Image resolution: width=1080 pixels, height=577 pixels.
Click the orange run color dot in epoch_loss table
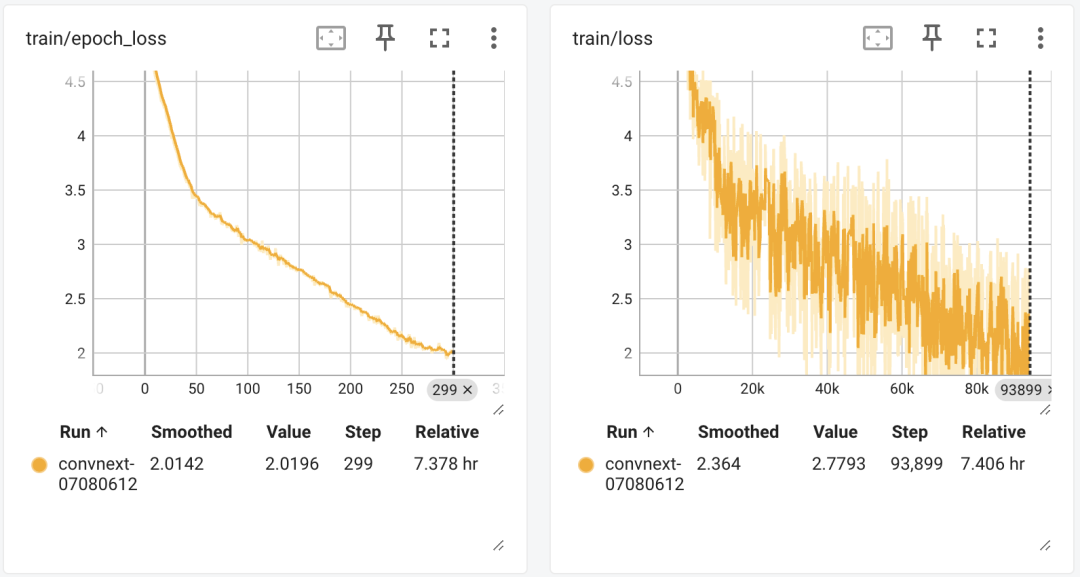tap(39, 465)
